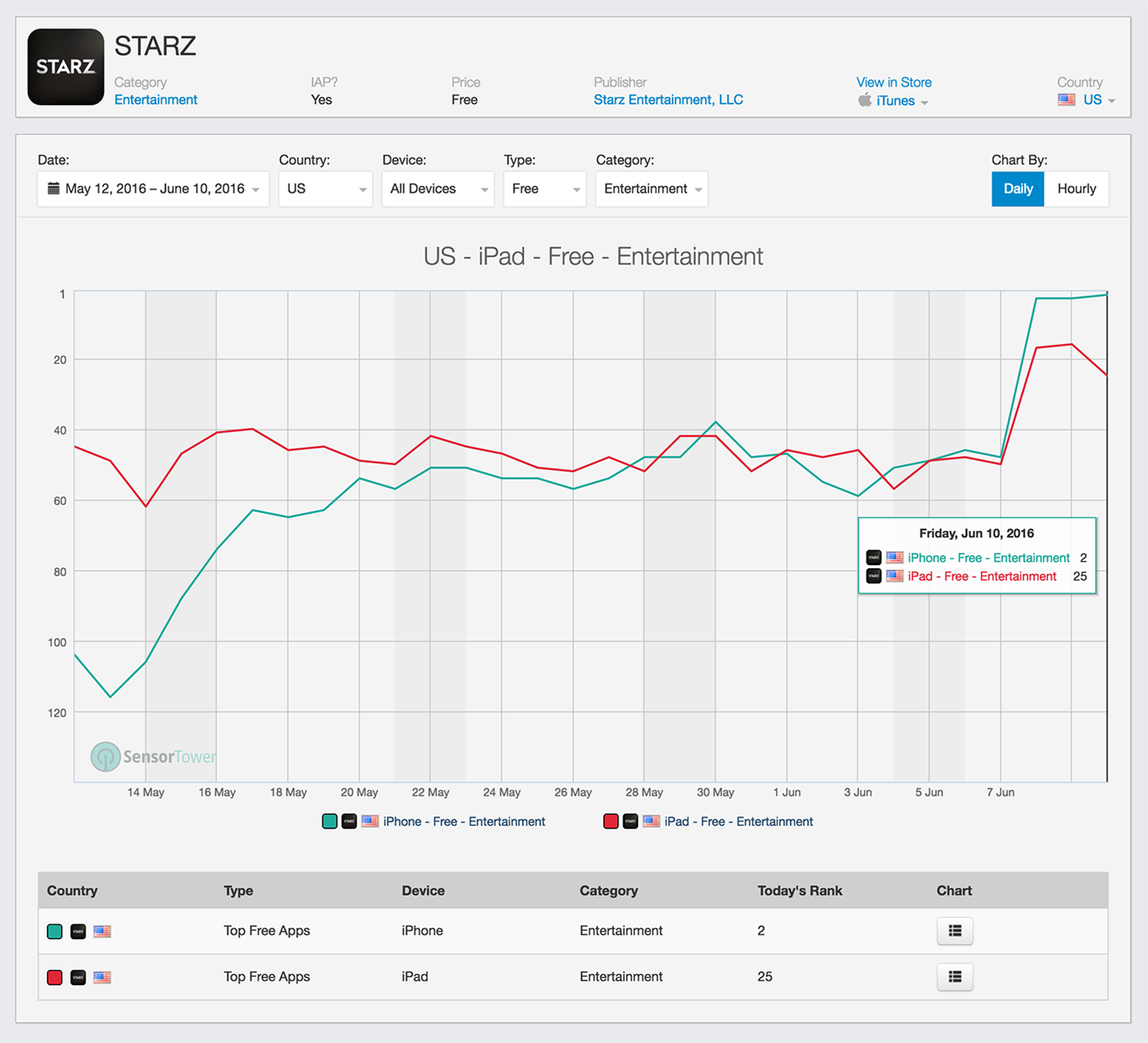Screen dimensions: 1148x1043
Task: Click STARZ mini icon in iPhone legend
Action: click(x=349, y=821)
